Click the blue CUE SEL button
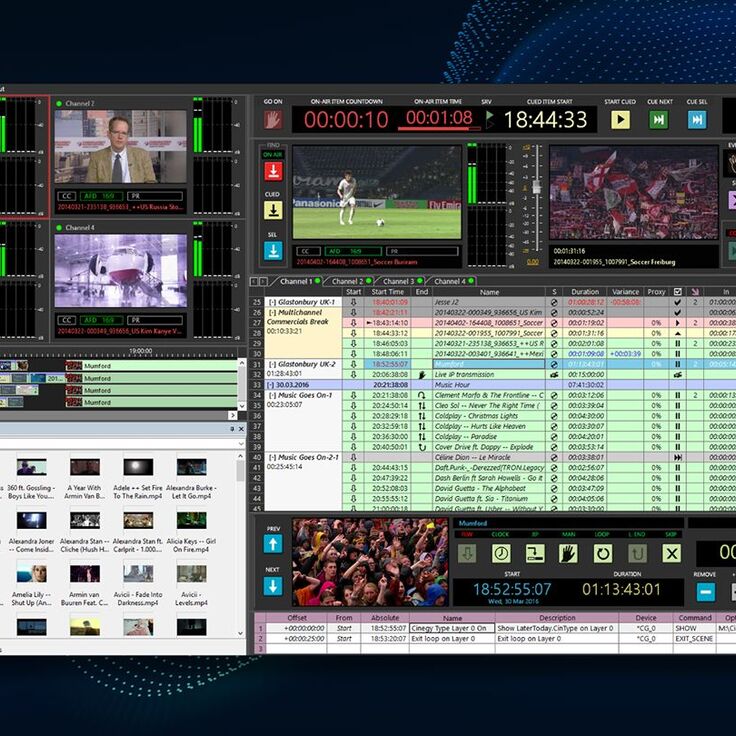Viewport: 736px width, 736px height. pyautogui.click(x=697, y=120)
